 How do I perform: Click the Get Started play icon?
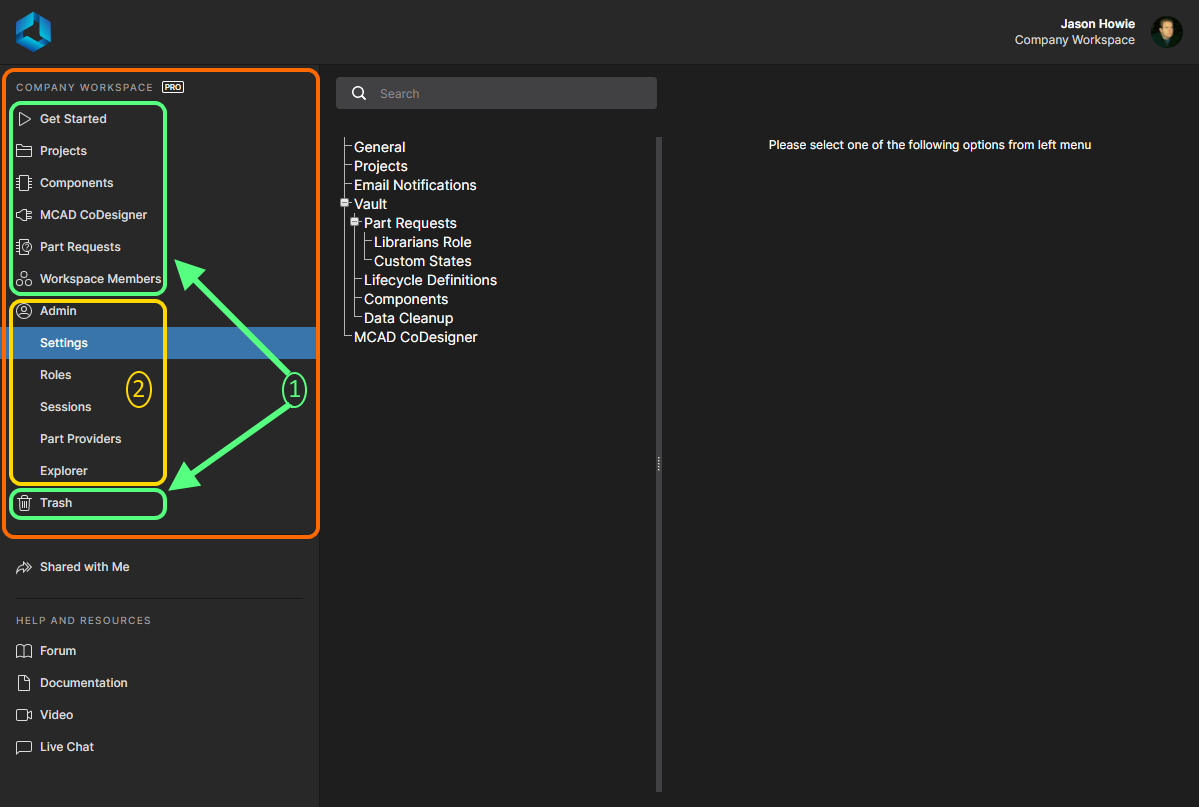24,119
